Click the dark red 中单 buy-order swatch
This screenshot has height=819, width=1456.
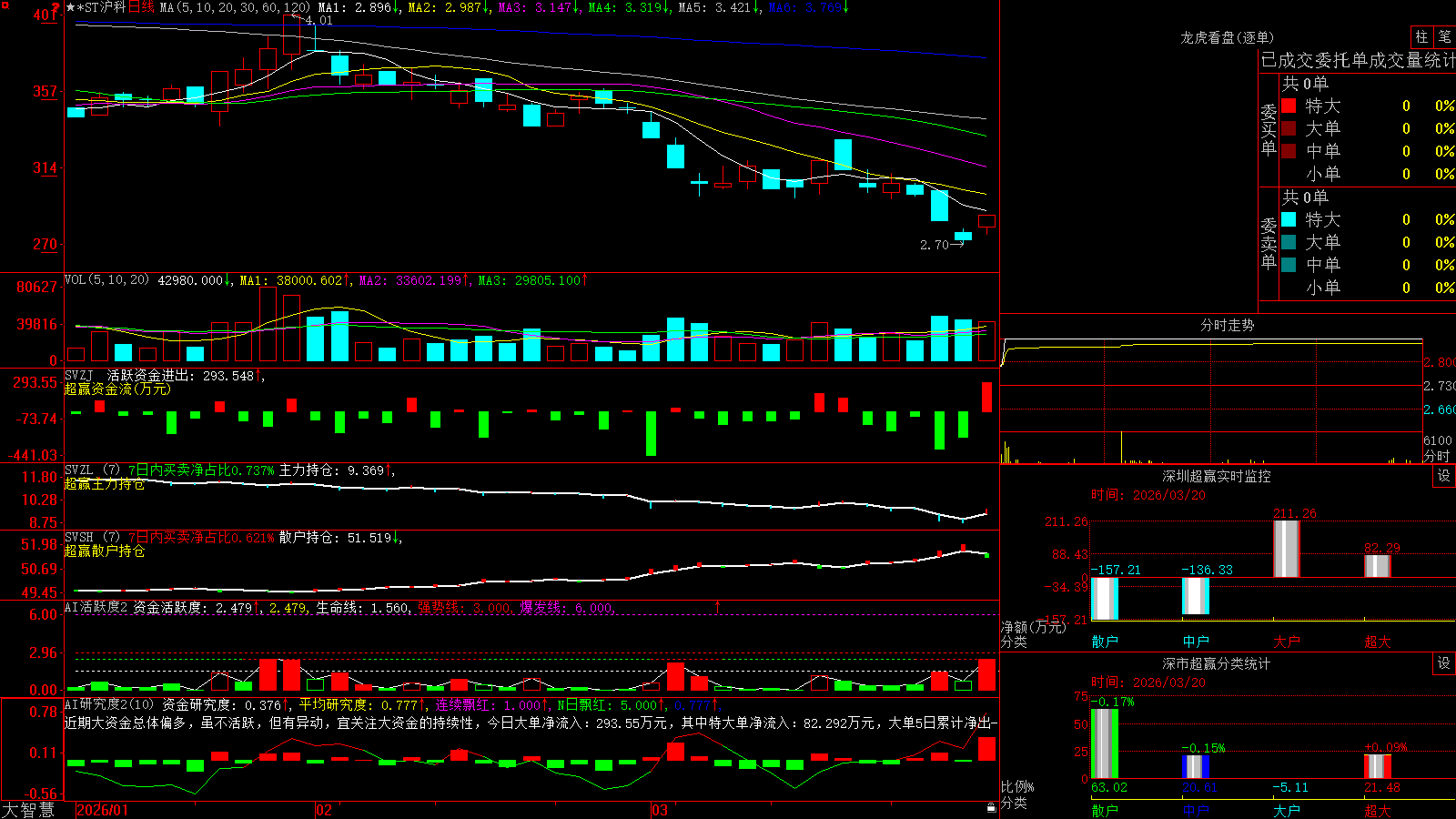1289,151
